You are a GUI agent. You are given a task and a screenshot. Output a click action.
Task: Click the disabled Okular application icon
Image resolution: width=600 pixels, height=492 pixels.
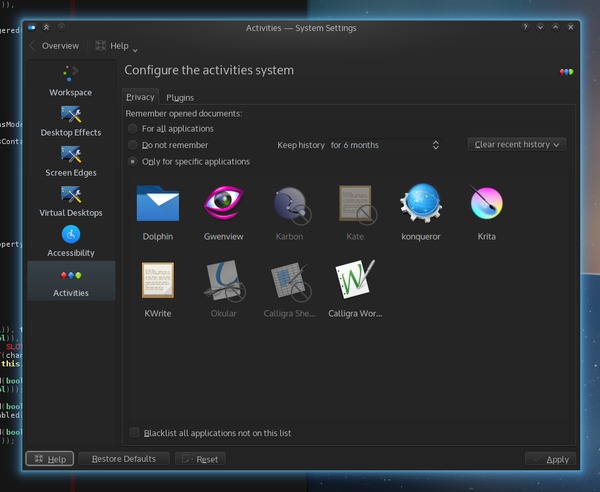pyautogui.click(x=225, y=281)
